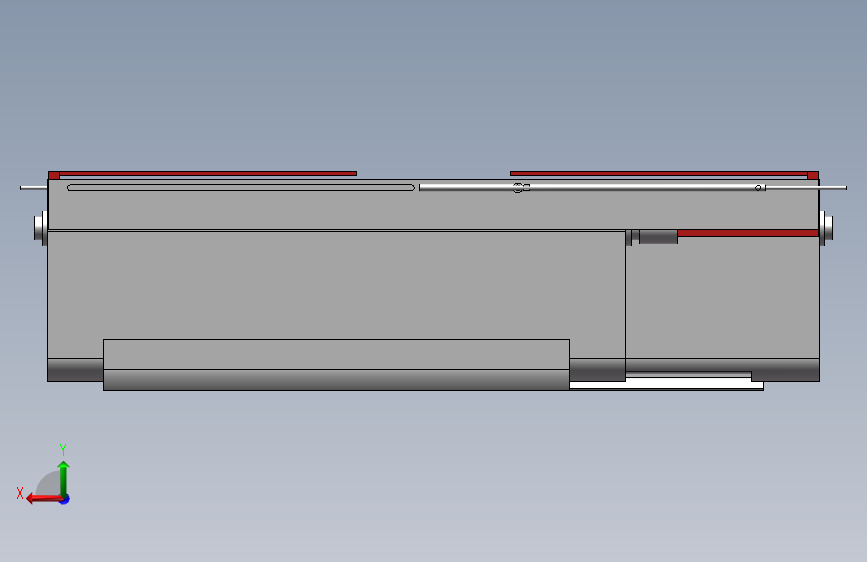Select the small round fitting on middle rod
Viewport: 867px width, 562px height.
pos(518,188)
